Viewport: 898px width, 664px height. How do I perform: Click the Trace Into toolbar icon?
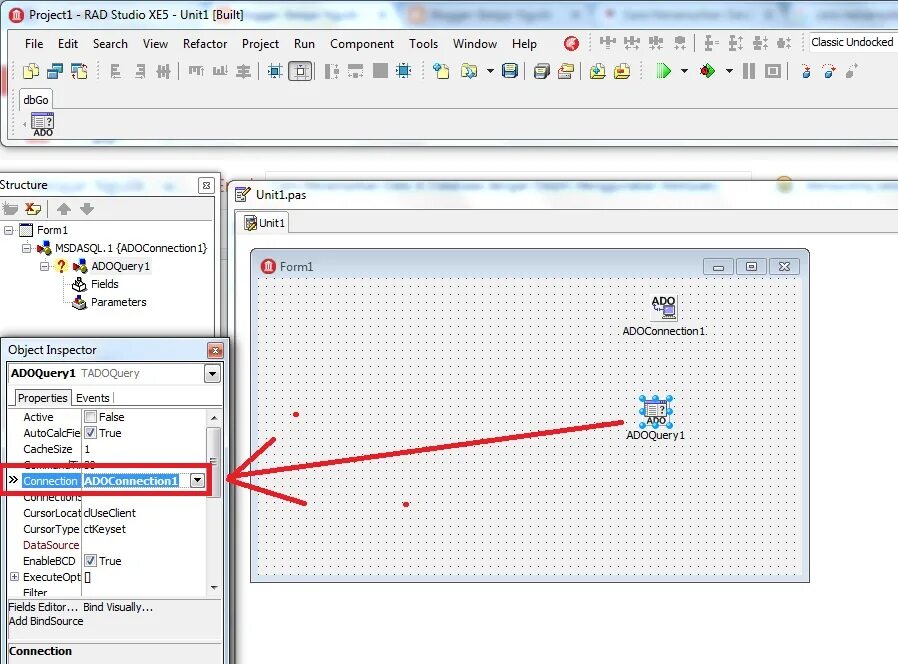[806, 71]
